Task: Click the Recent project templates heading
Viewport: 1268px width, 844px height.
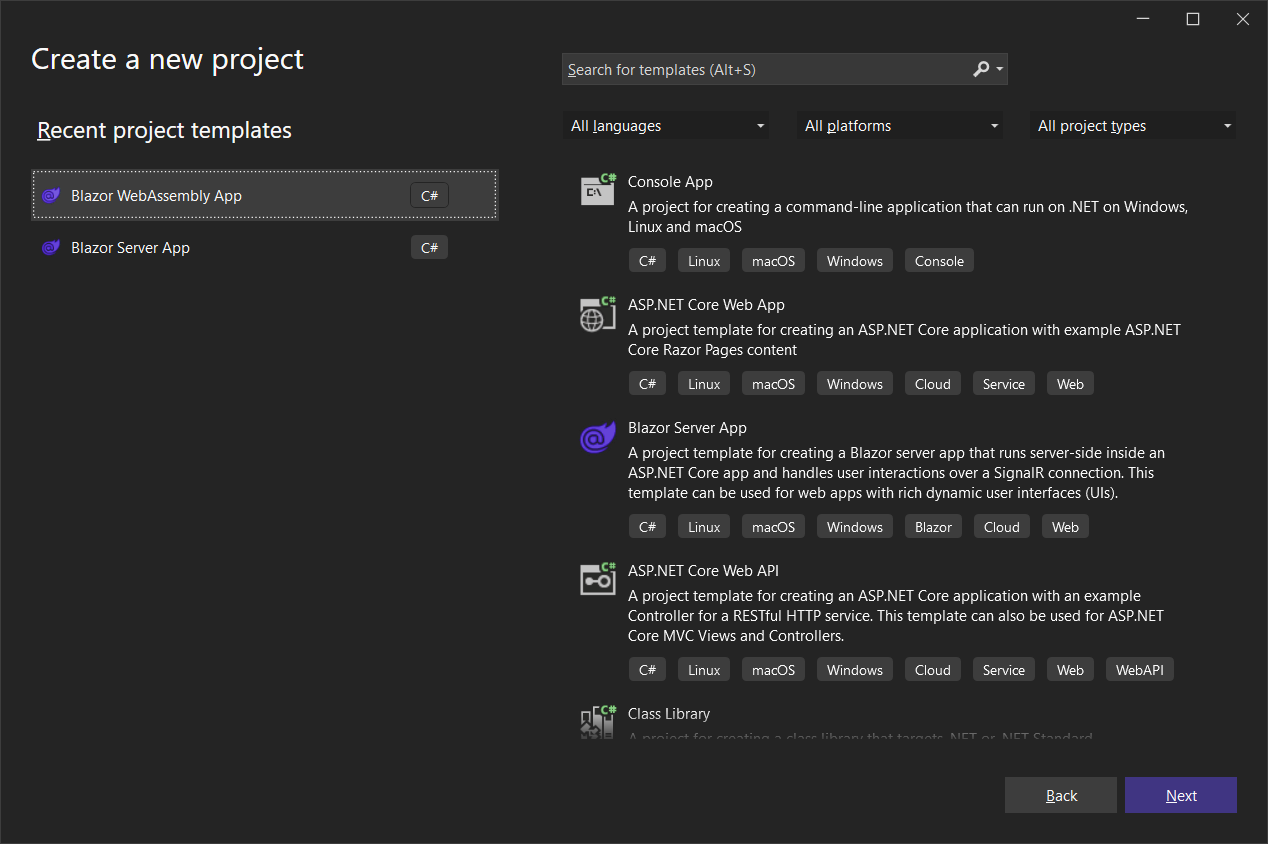Action: [x=164, y=130]
